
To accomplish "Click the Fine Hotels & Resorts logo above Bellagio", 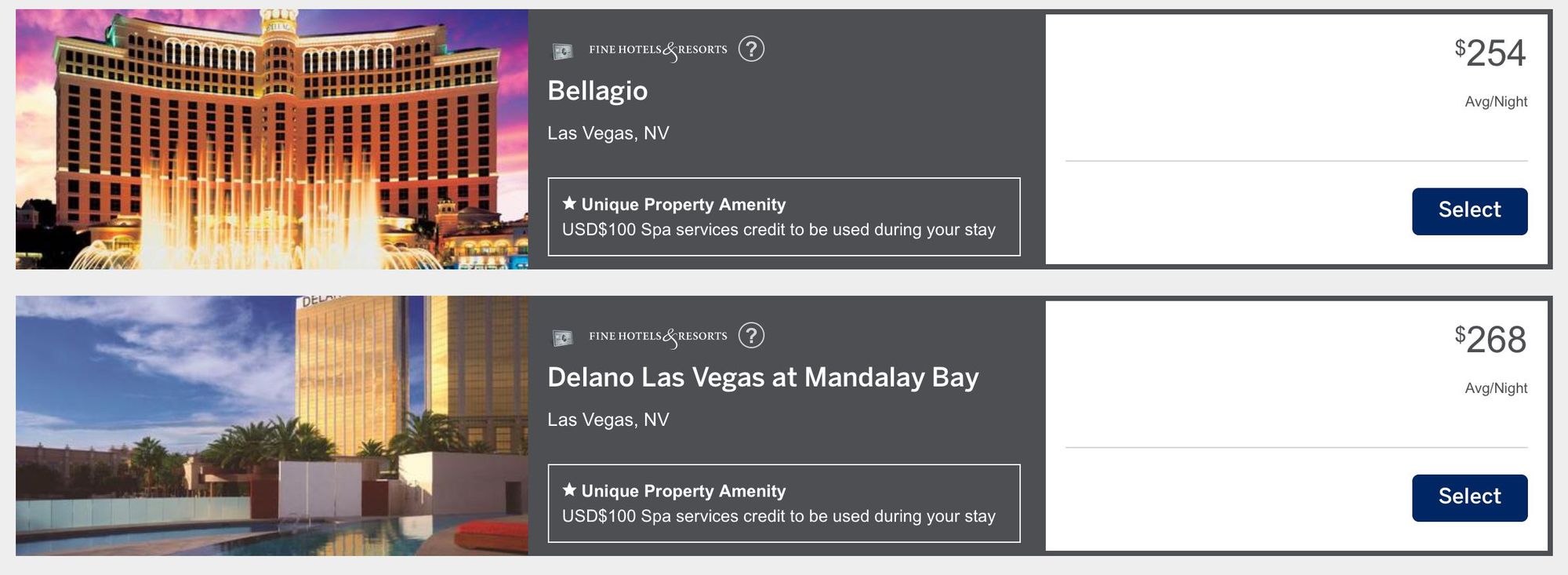I will pos(658,50).
